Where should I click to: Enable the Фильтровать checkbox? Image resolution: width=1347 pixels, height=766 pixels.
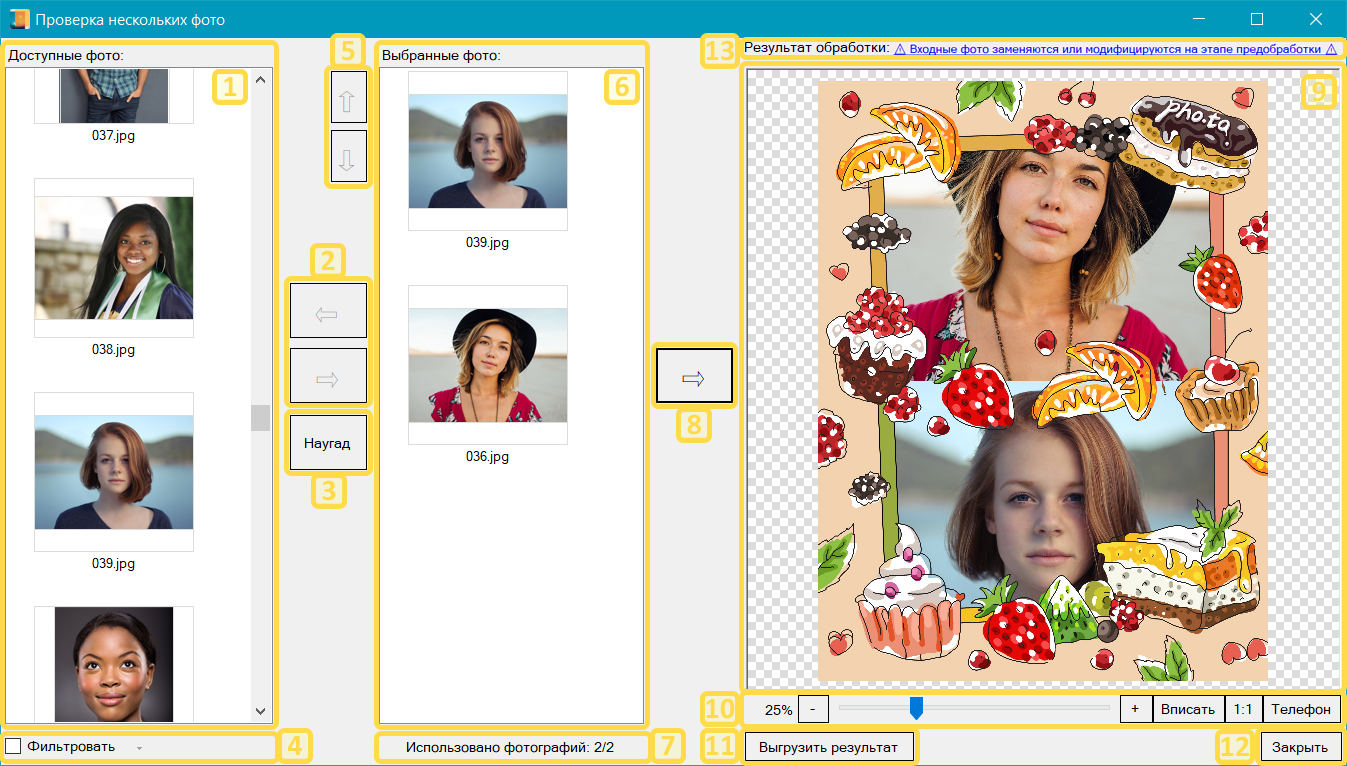click(x=13, y=746)
